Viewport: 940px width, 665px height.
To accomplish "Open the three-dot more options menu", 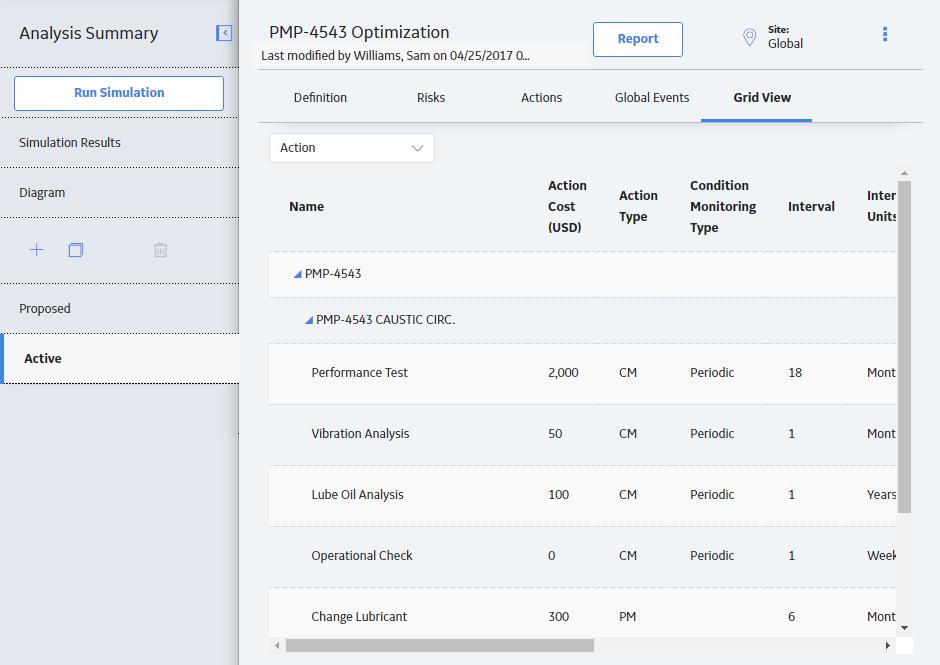I will click(x=885, y=34).
